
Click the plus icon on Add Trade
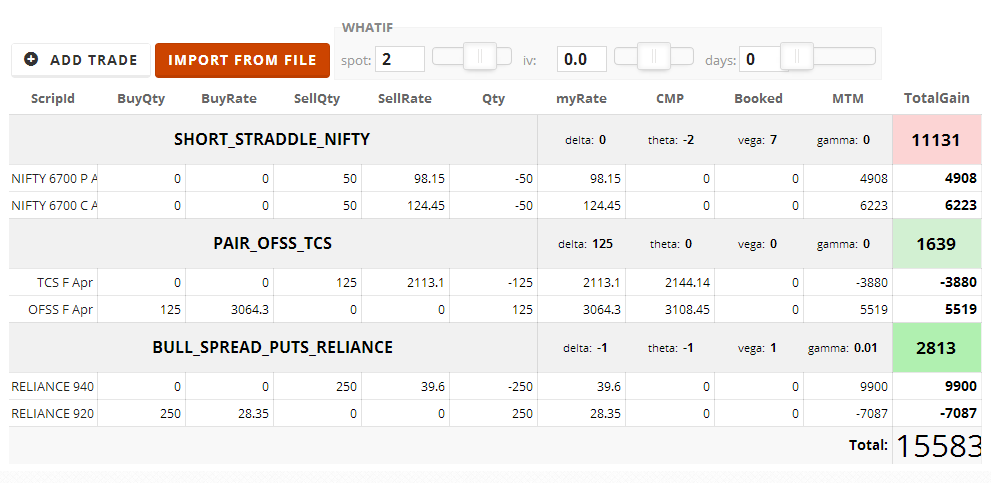click(31, 59)
